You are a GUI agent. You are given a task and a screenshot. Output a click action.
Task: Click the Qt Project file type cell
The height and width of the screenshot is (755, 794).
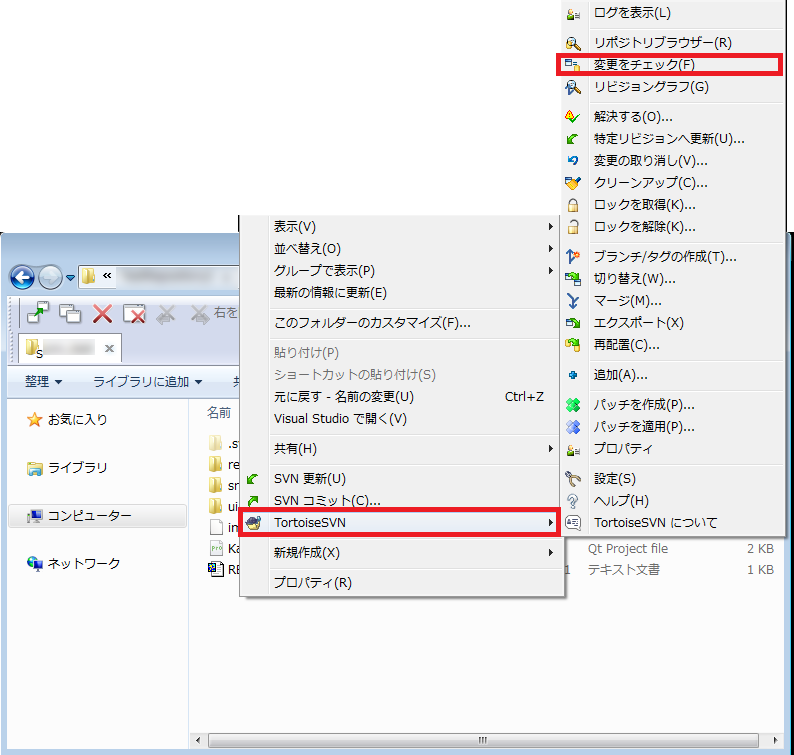coord(628,548)
